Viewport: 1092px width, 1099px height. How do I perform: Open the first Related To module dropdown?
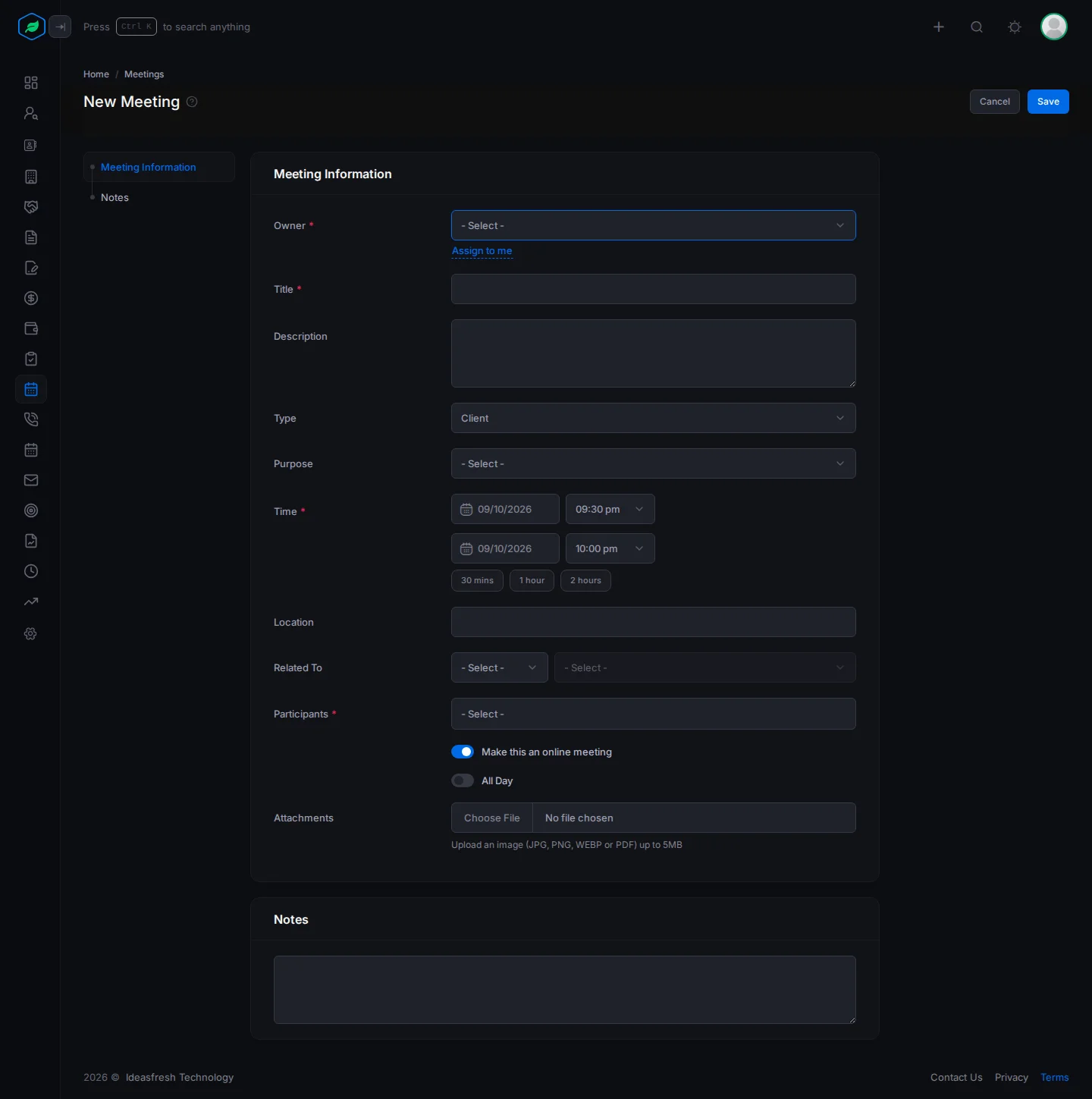500,667
